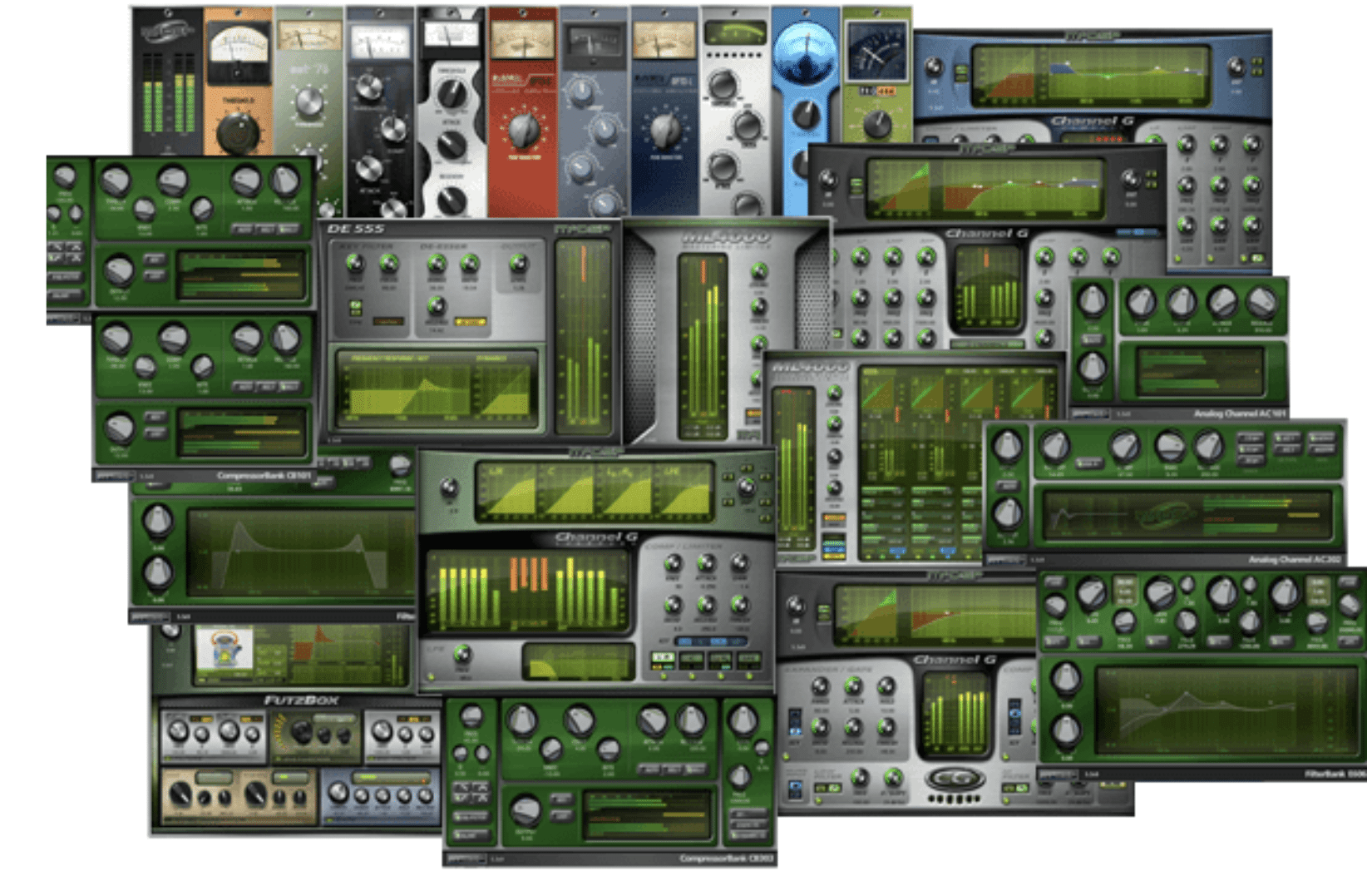Click the upper black knob on the light-blue module
Image resolution: width=1372 pixels, height=871 pixels.
click(805, 114)
